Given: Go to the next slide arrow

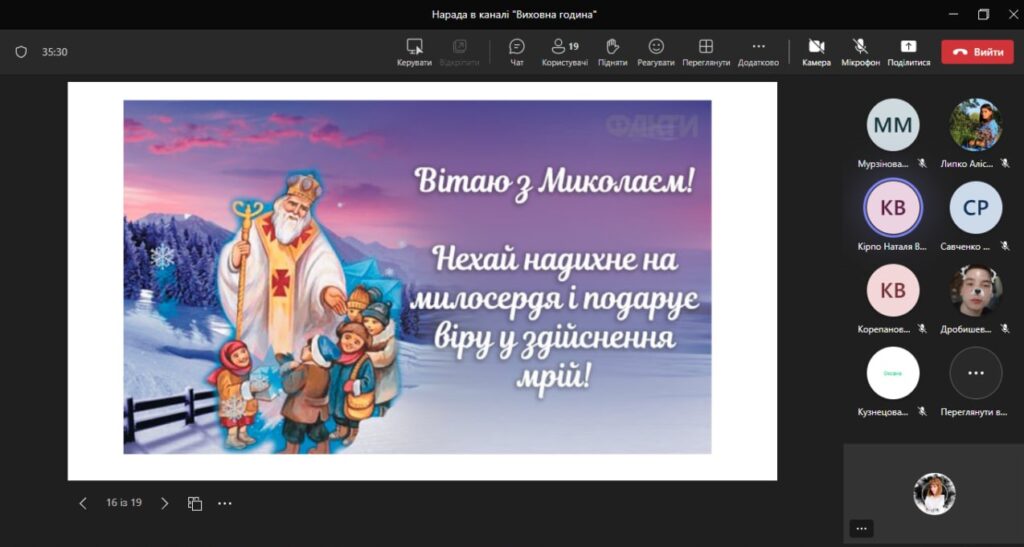Looking at the screenshot, I should pos(165,503).
